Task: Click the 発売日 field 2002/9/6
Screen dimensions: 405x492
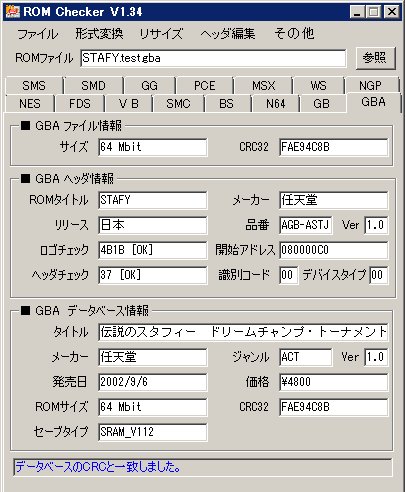Action: [153, 382]
